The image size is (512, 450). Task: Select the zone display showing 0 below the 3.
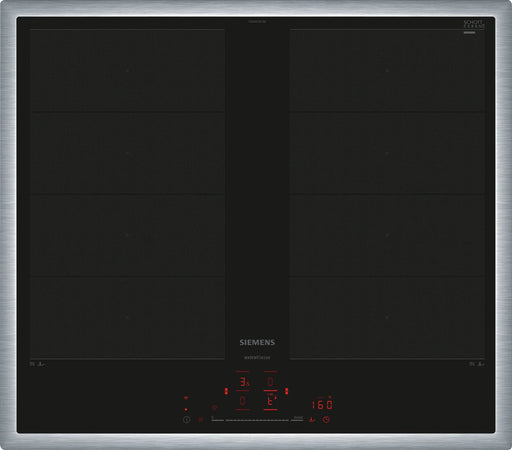[243, 401]
